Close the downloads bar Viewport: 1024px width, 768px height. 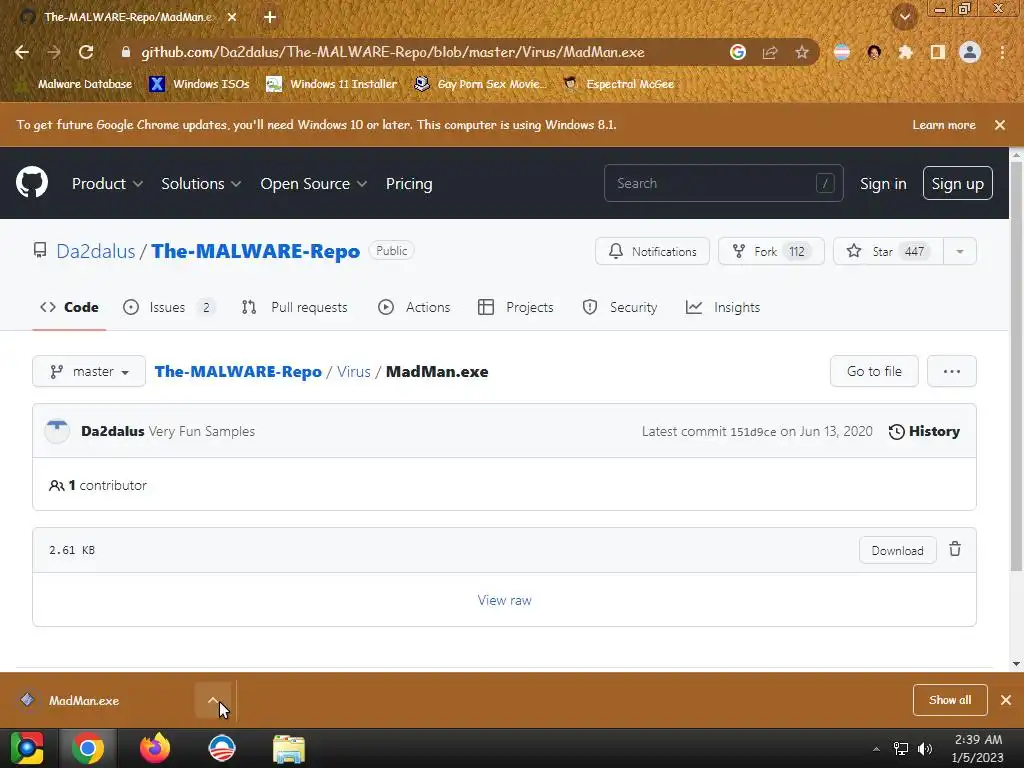[x=1006, y=700]
